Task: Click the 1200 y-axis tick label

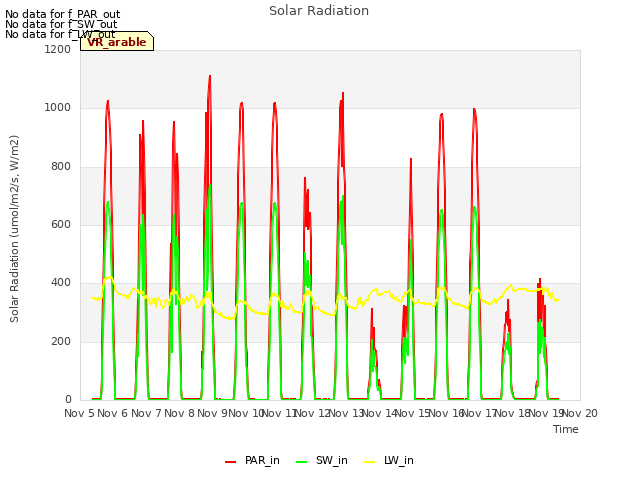Action: (58, 49)
